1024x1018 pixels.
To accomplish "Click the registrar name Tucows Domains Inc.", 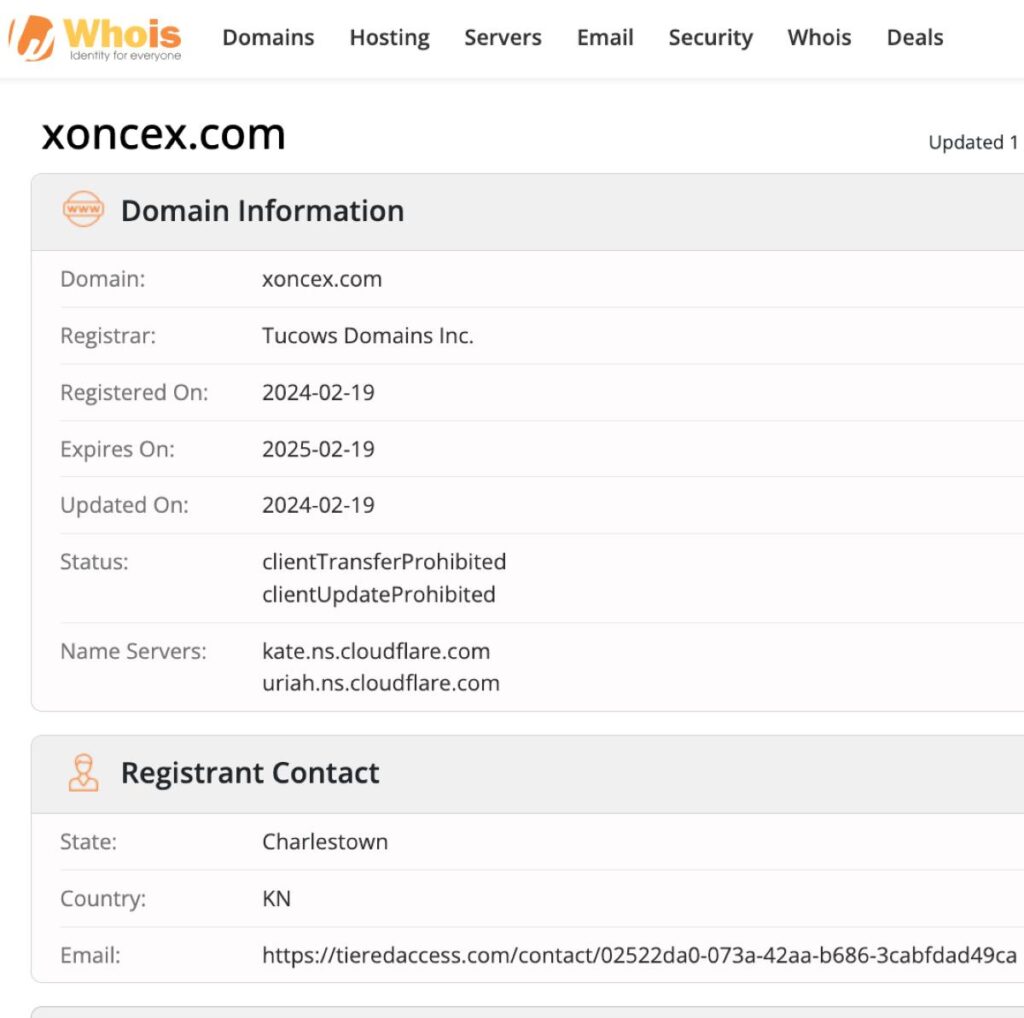I will tap(368, 335).
